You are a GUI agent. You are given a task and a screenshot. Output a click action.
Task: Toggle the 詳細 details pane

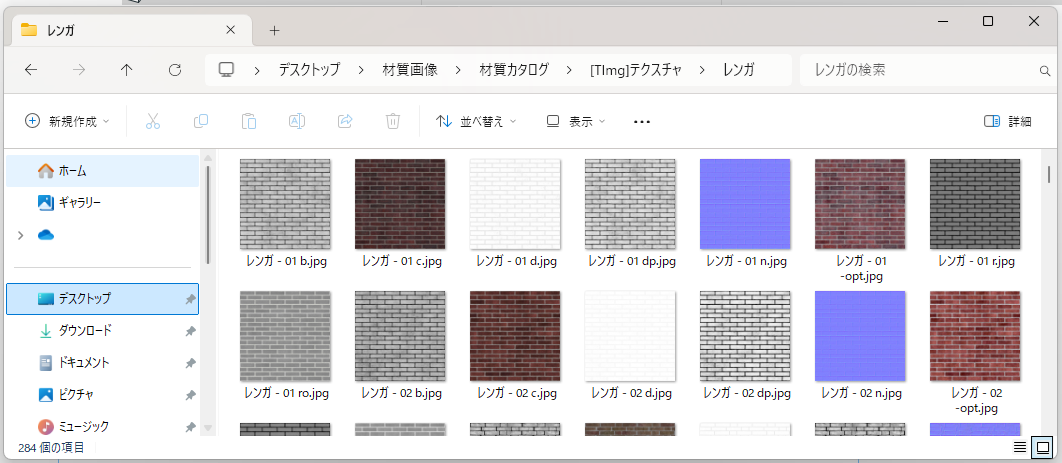point(1008,121)
